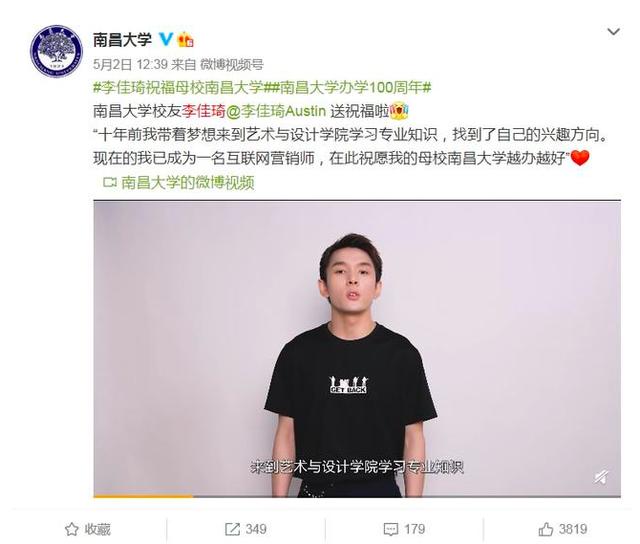Click the membership crown badge icon
This screenshot has width=640, height=544.
tap(186, 39)
